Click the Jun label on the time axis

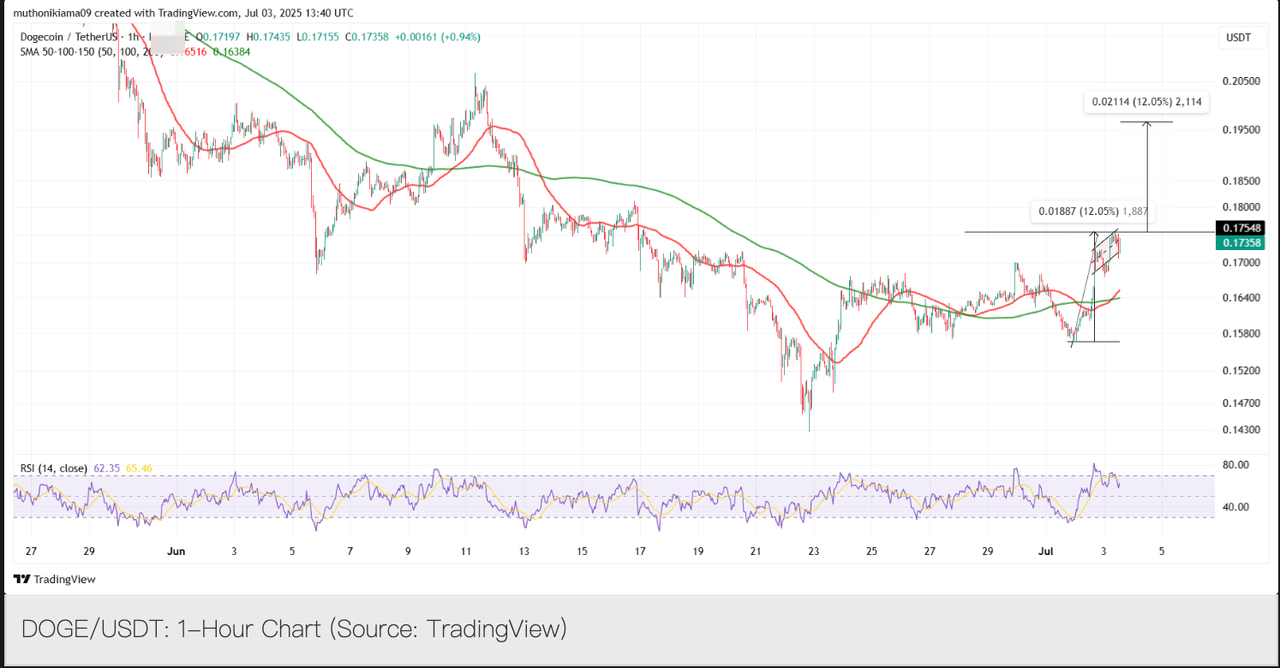pos(177,551)
